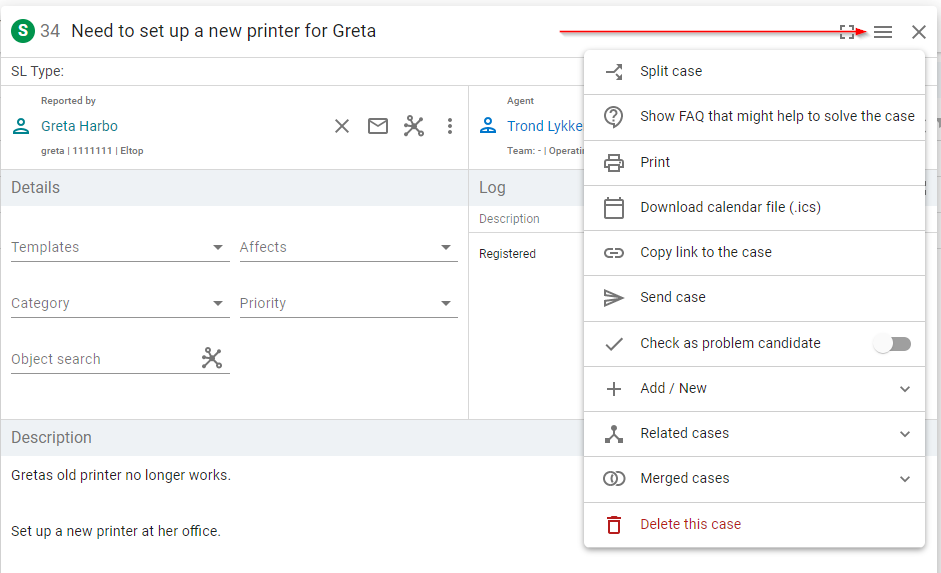The height and width of the screenshot is (573, 941).
Task: Open Greta Harbo's profile link
Action: (79, 126)
